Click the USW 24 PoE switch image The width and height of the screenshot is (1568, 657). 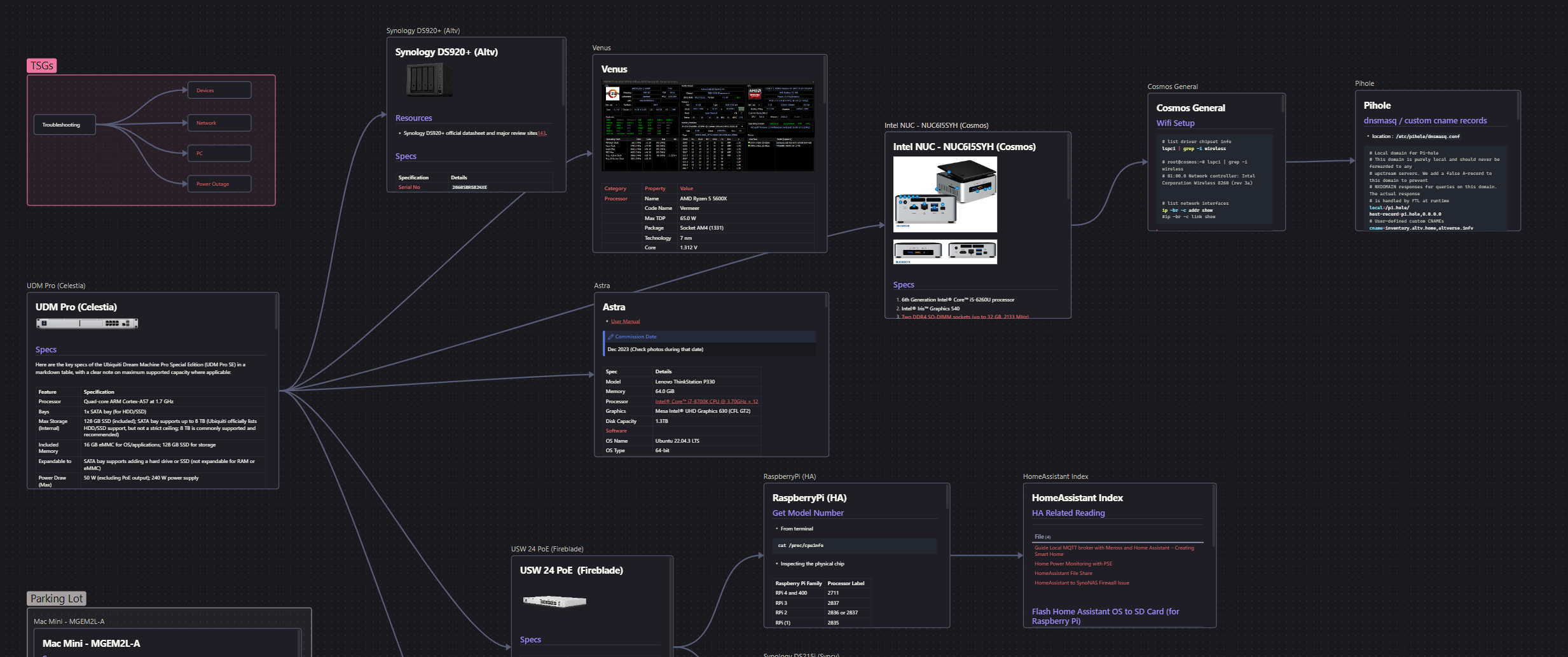pos(554,601)
